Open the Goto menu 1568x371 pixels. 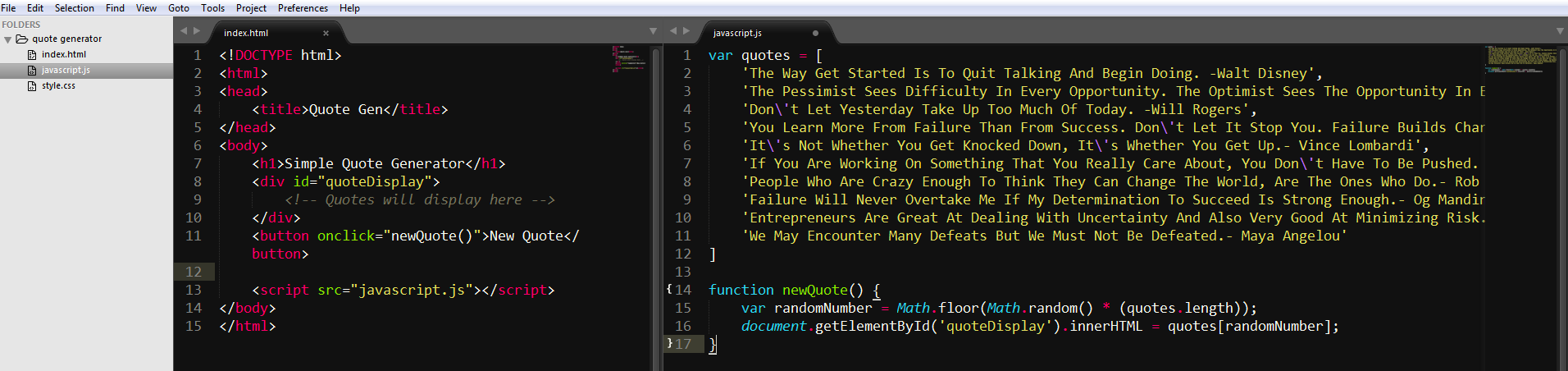(x=179, y=8)
